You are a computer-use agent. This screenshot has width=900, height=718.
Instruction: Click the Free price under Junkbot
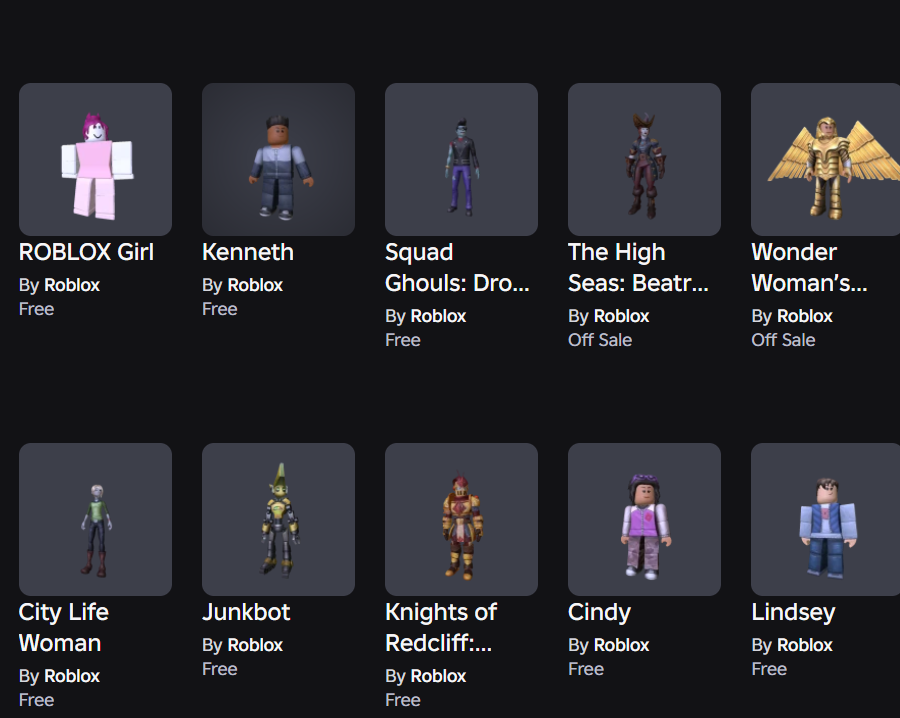220,669
